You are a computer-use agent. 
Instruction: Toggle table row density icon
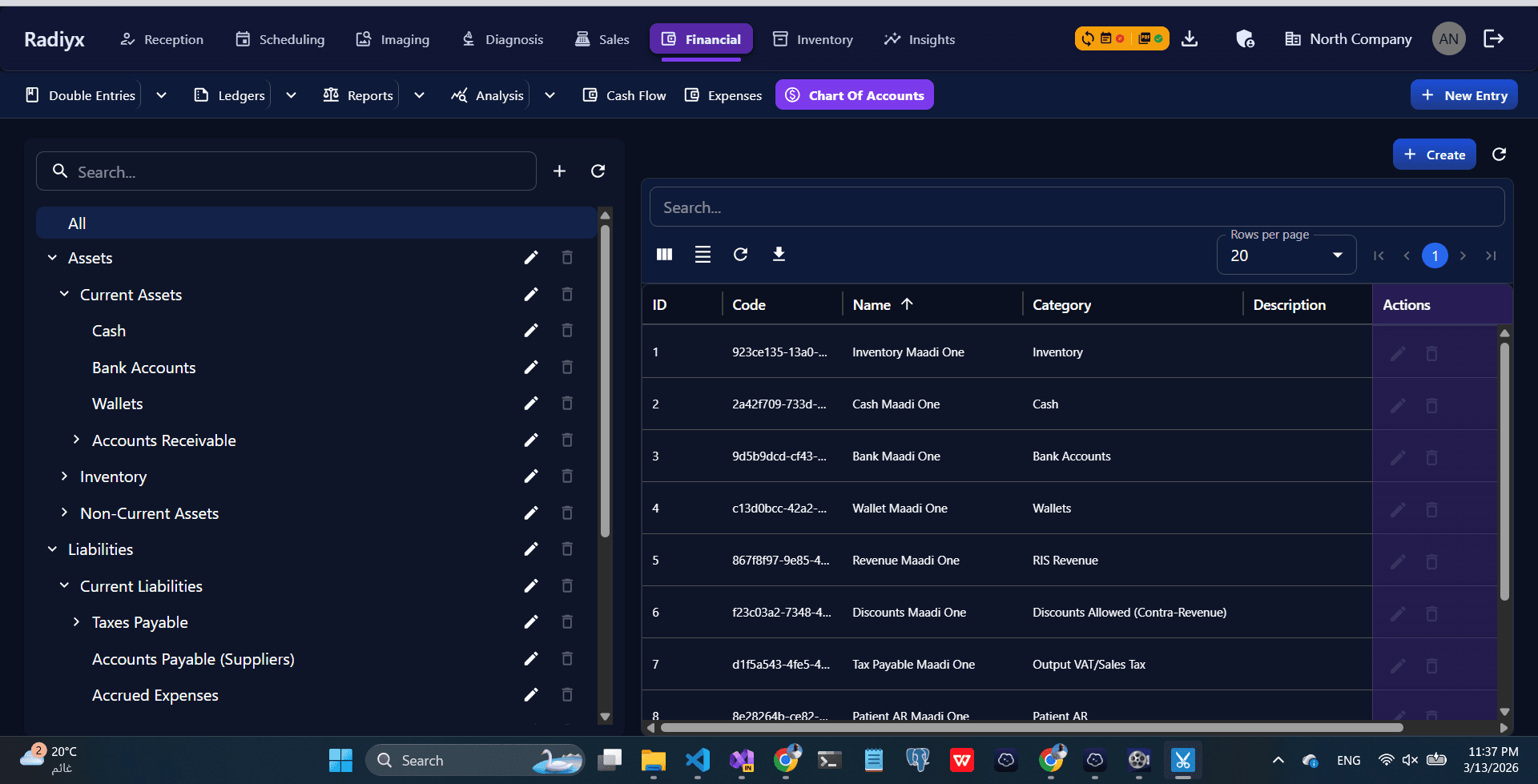(703, 255)
